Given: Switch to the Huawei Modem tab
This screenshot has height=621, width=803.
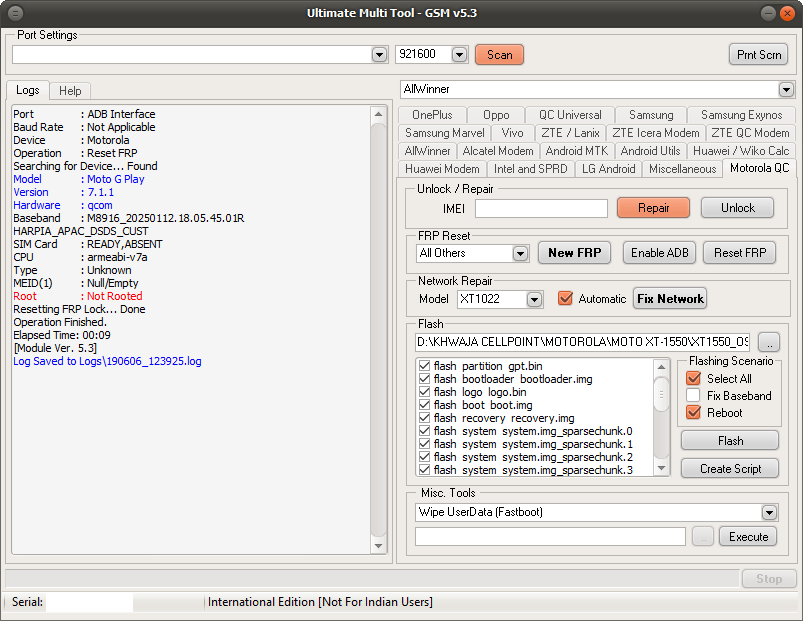Looking at the screenshot, I should click(x=442, y=169).
